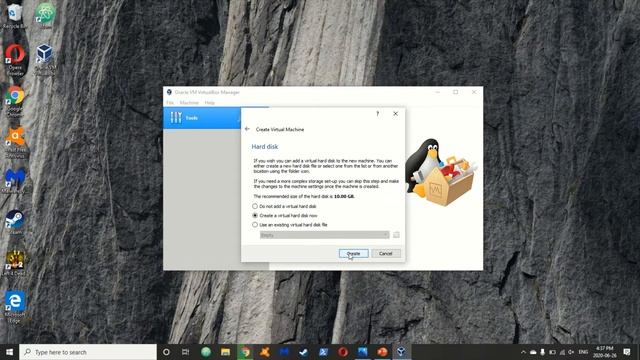Viewport: 640px width, 360px height.
Task: Open Steam from the taskbar
Action: 304,352
